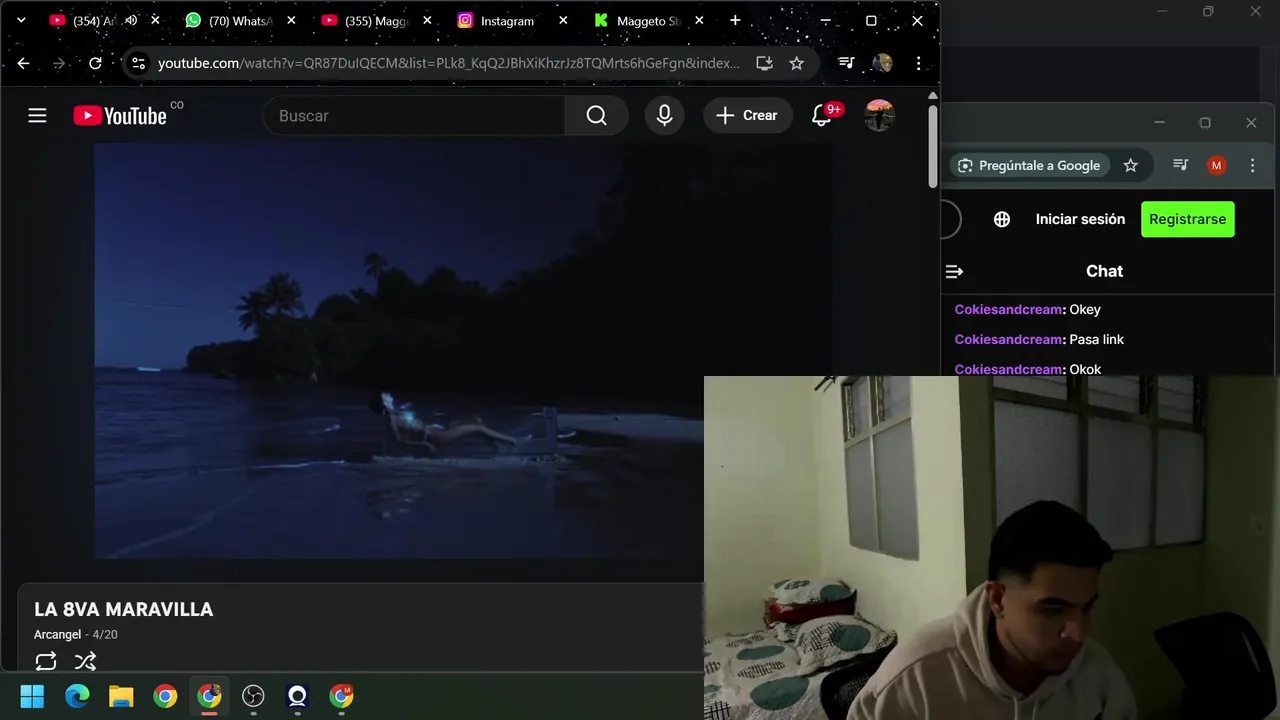Toggle shuffle playlist icon

[x=86, y=661]
